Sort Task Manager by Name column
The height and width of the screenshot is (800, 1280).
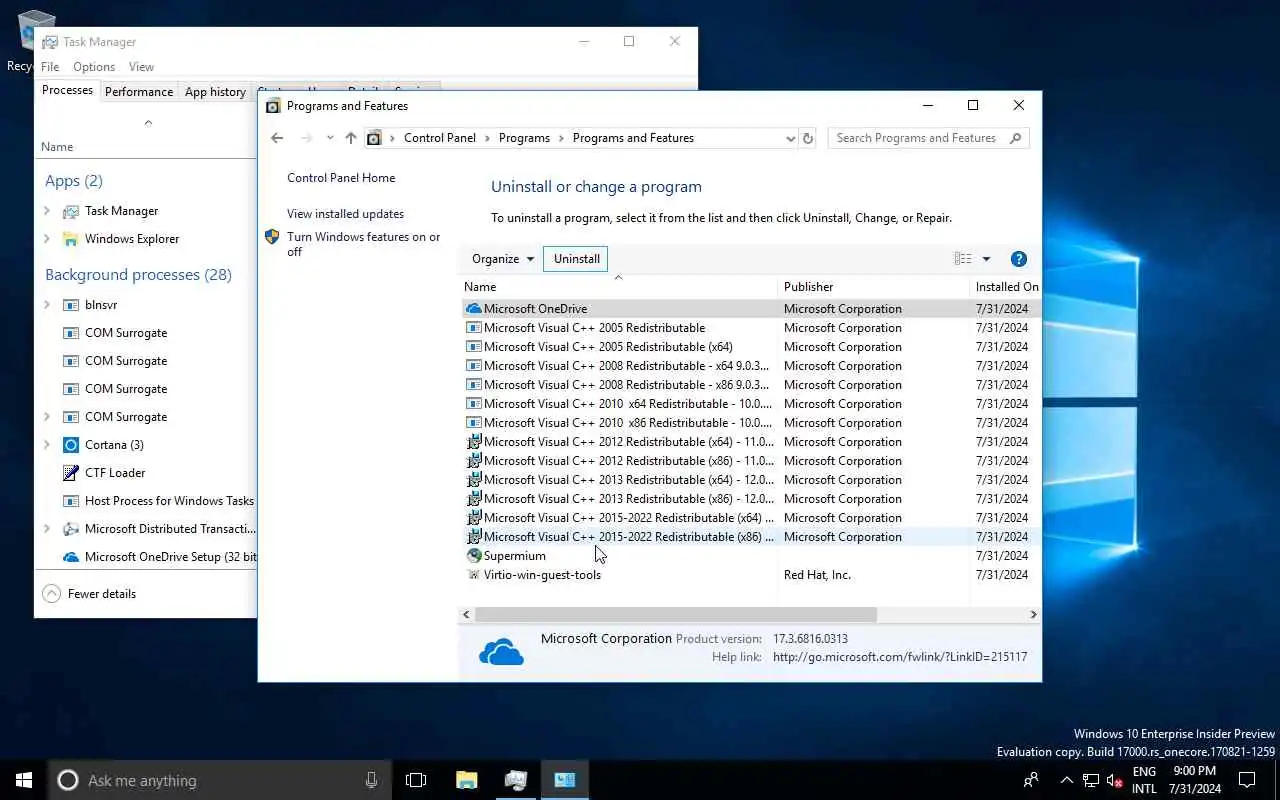(x=57, y=147)
